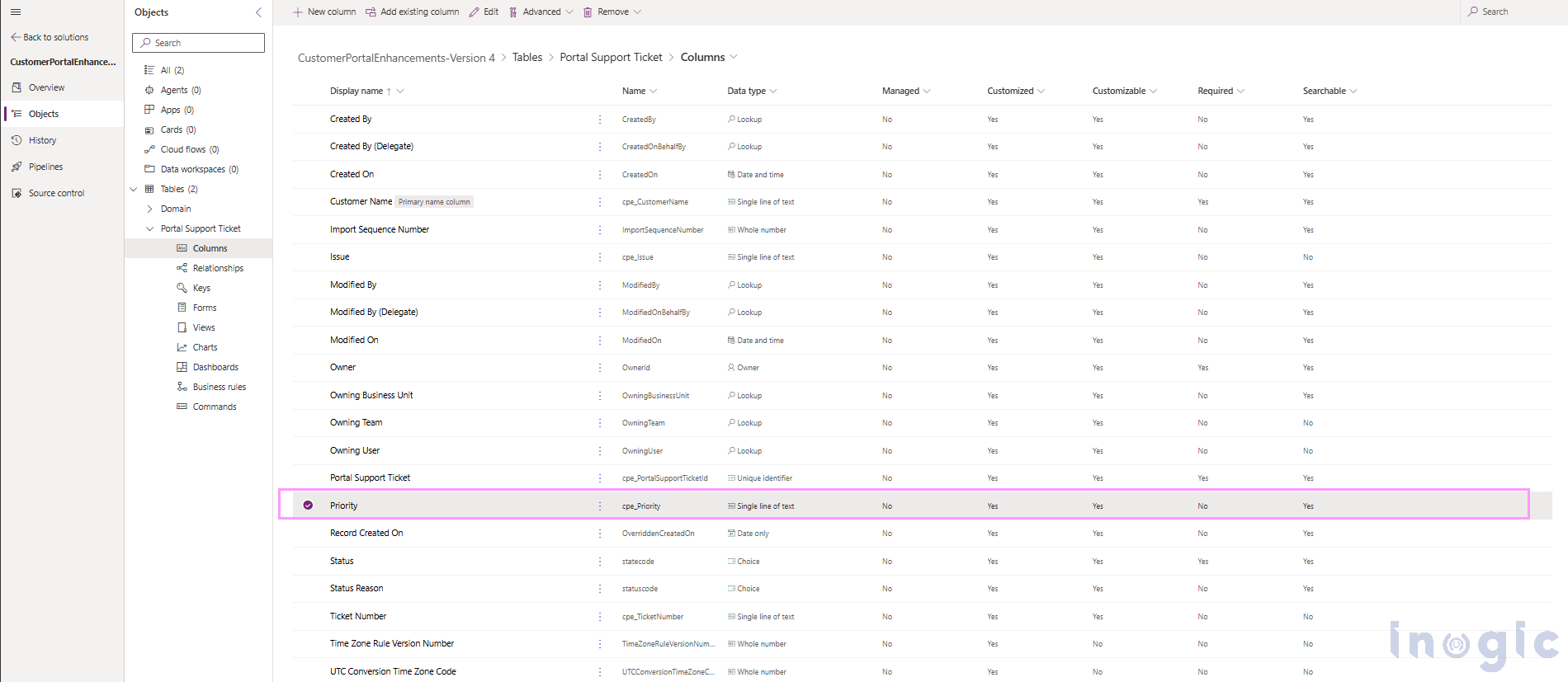Viewport: 1568px width, 682px height.
Task: Open the Remove dropdown menu
Action: [x=612, y=12]
